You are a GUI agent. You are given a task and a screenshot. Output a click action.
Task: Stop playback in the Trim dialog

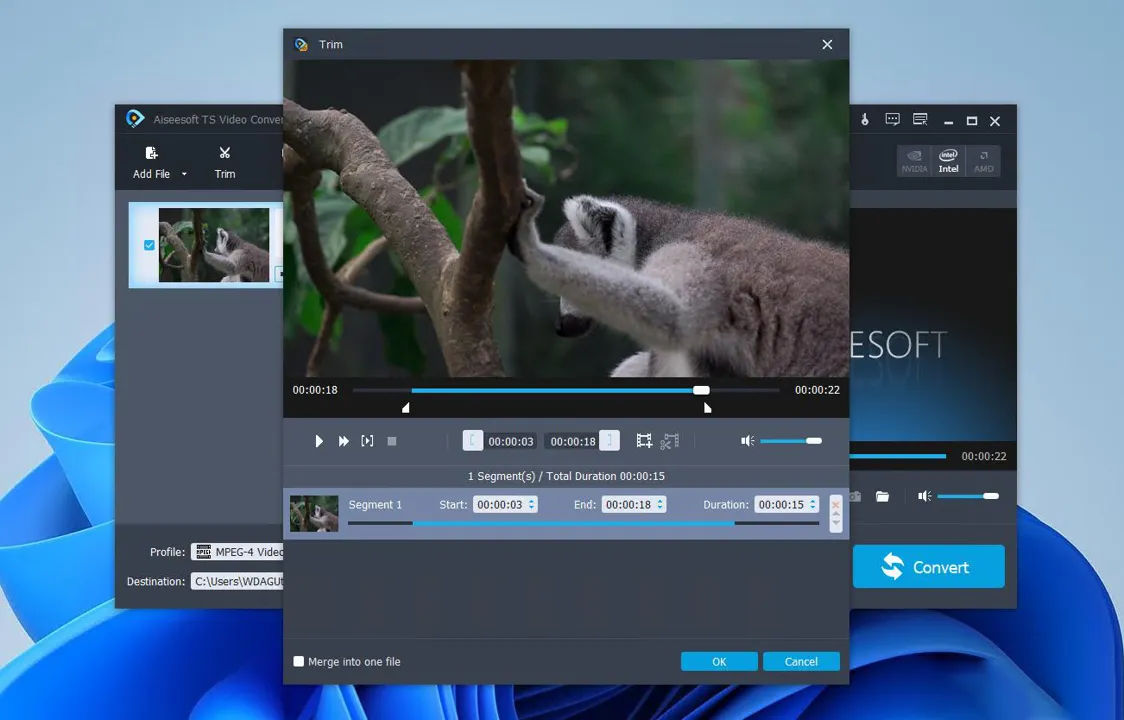point(391,441)
